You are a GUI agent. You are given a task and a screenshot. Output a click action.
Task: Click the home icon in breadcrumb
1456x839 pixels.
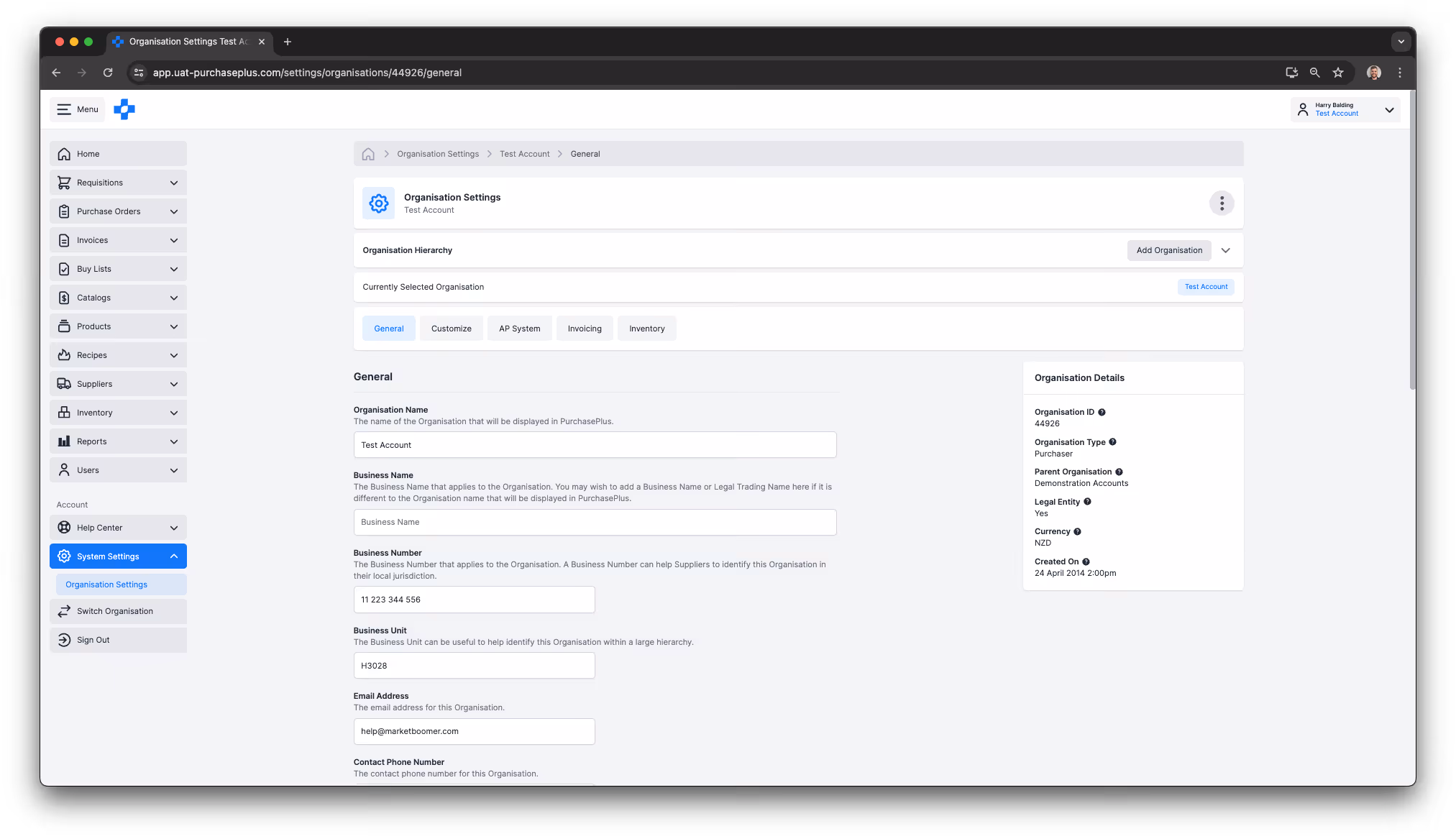coord(368,154)
